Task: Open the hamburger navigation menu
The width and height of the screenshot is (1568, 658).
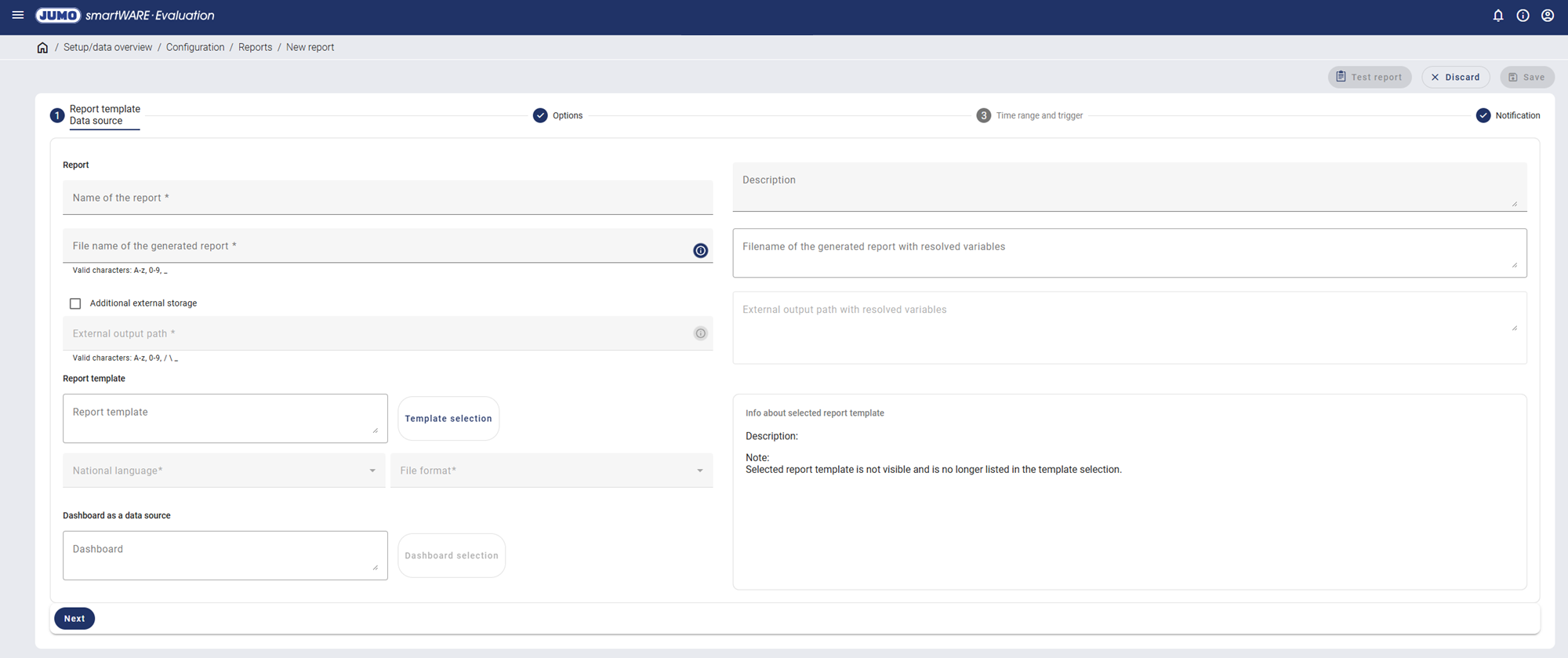Action: [x=17, y=15]
